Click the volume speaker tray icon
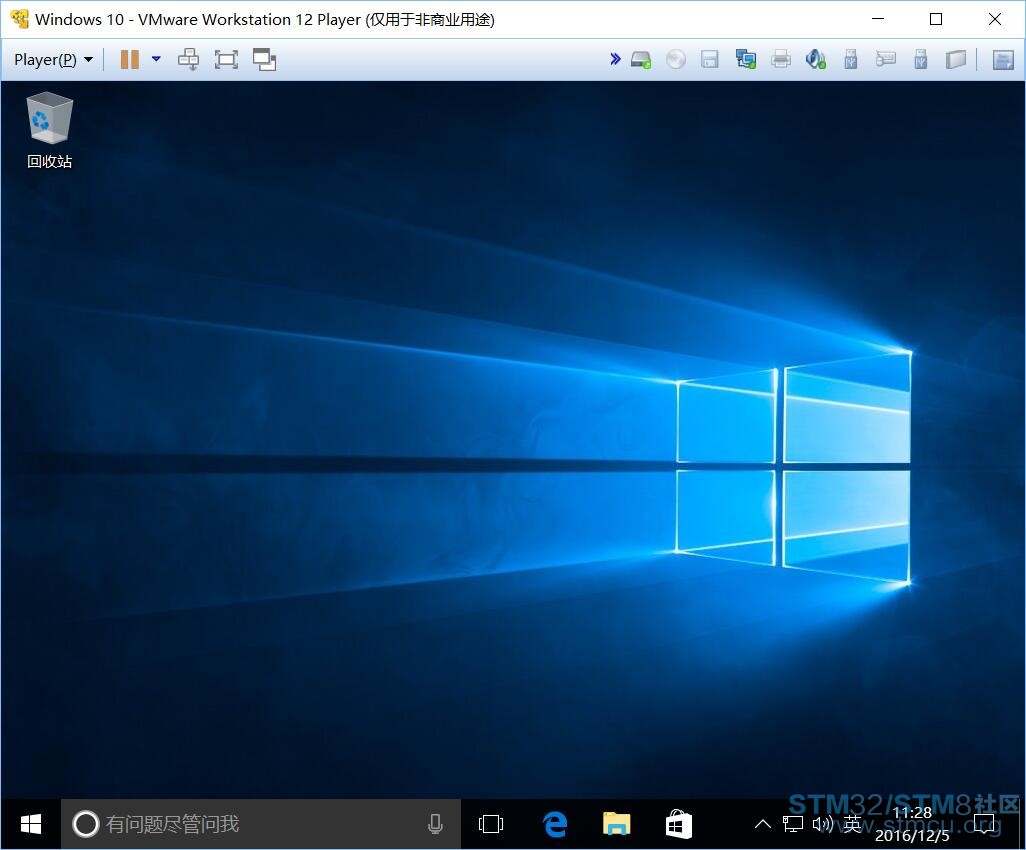 tap(823, 824)
